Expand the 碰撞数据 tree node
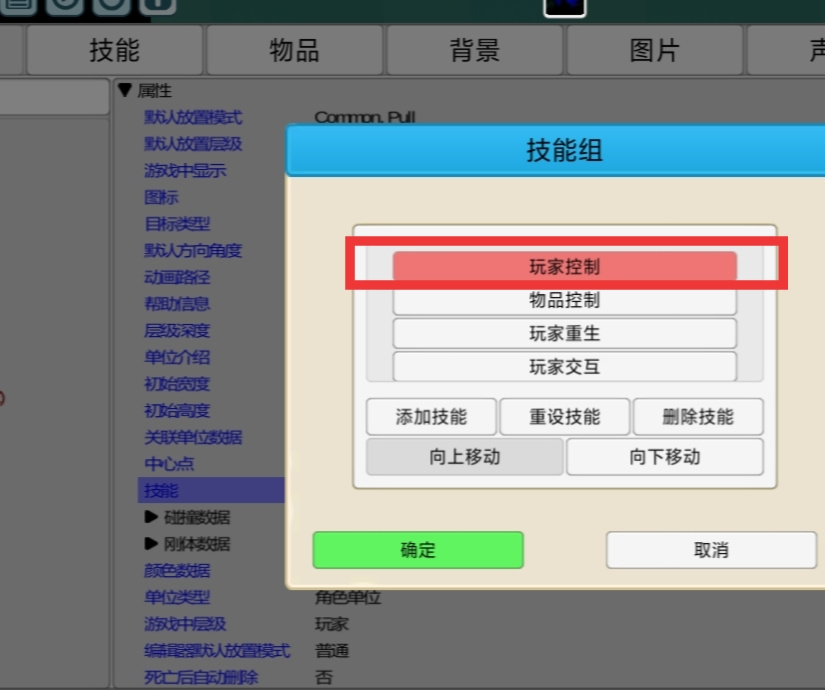The image size is (825, 690). pos(151,517)
